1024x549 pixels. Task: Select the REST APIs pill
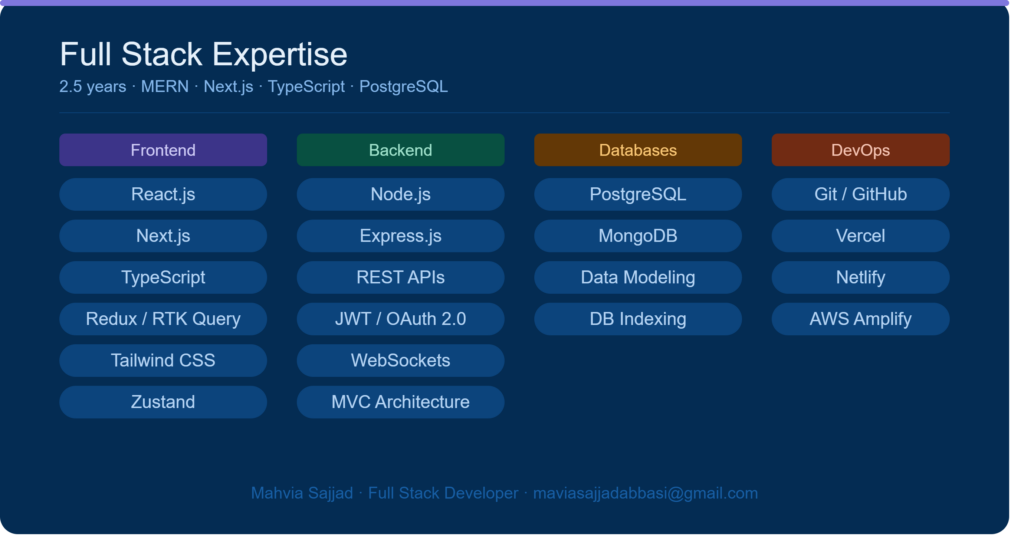[400, 277]
